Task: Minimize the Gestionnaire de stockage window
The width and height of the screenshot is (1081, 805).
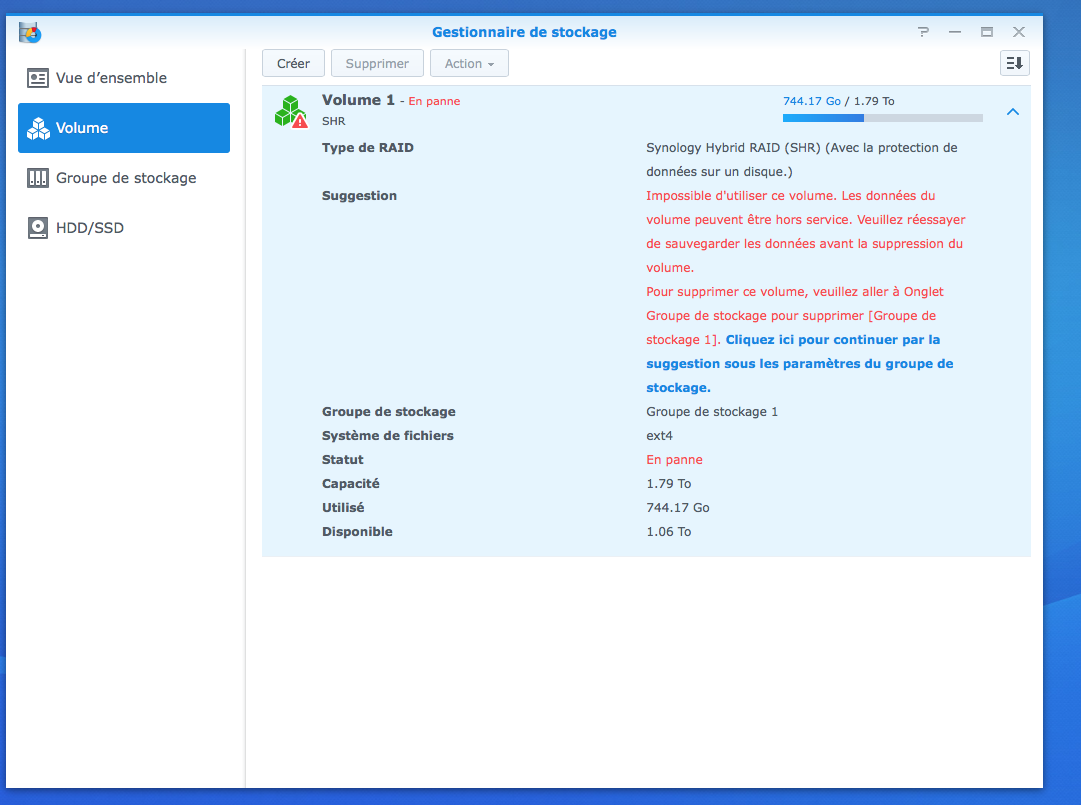Action: coord(955,32)
